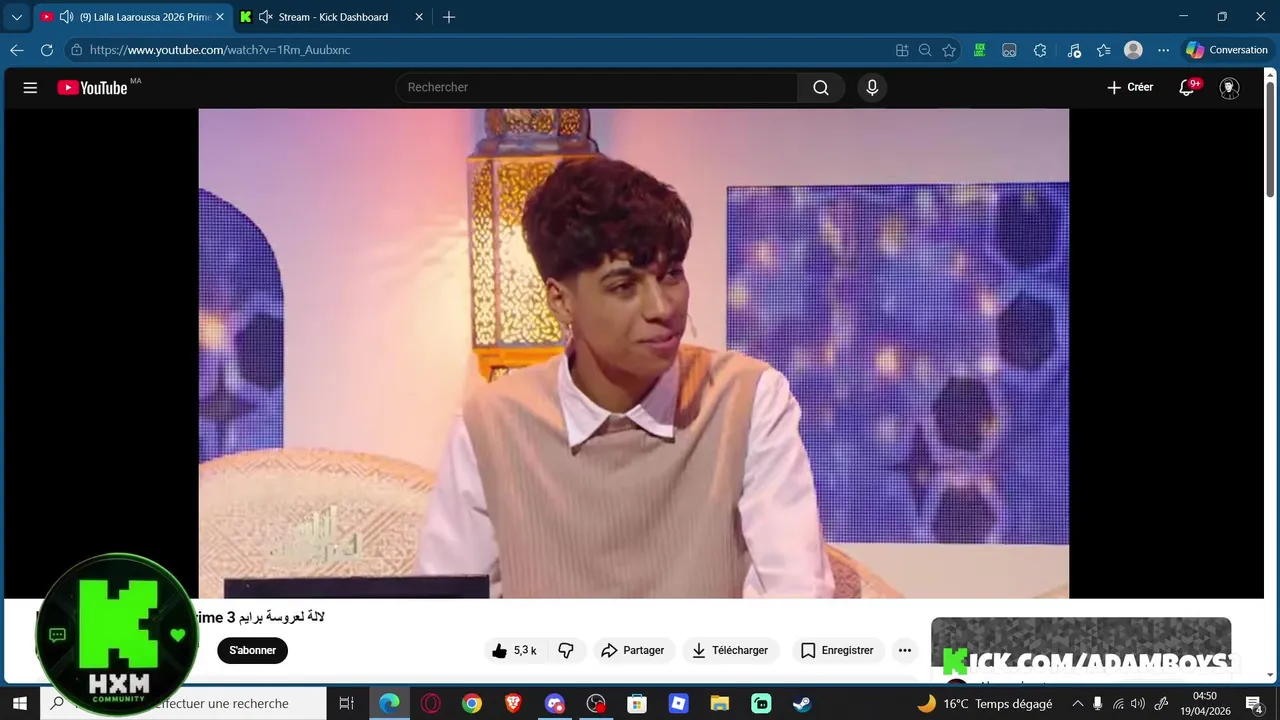Mute the Lalla Laaroussa tab speaker icon
The height and width of the screenshot is (720, 1280).
(66, 17)
